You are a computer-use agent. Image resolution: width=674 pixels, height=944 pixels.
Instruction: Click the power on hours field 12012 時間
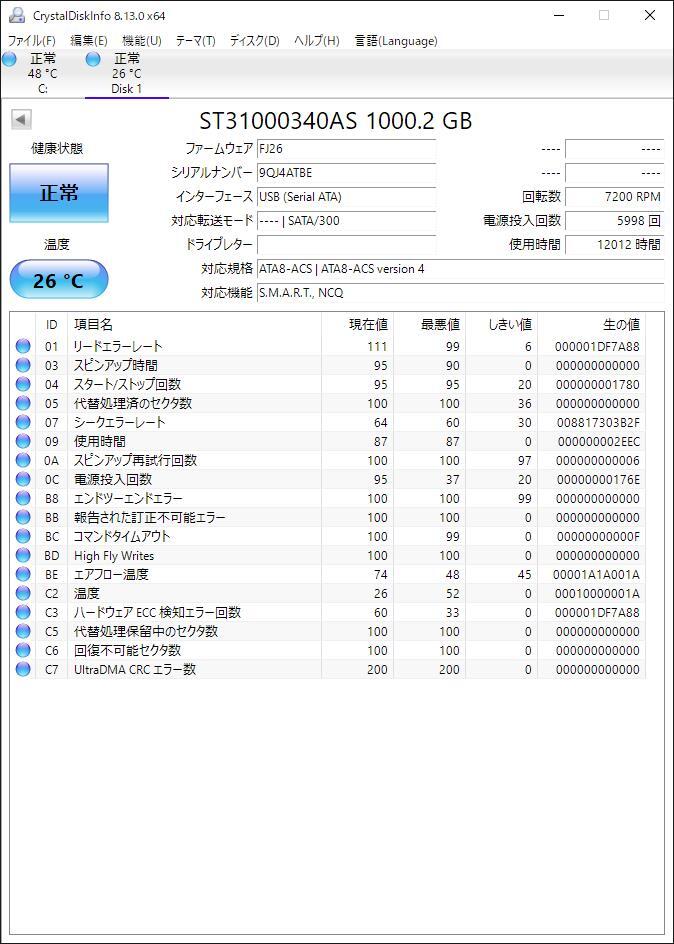614,245
